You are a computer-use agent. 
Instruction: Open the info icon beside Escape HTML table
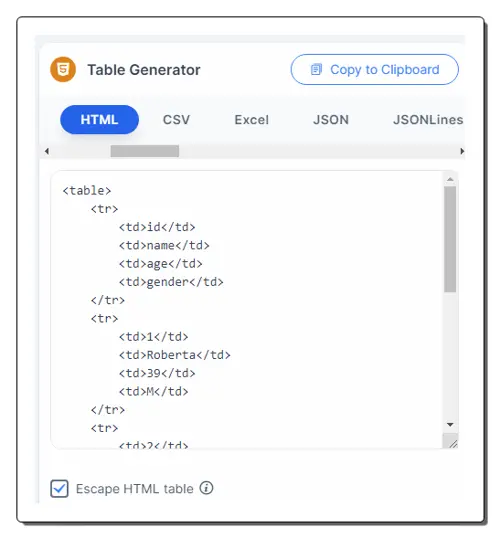coord(207,488)
